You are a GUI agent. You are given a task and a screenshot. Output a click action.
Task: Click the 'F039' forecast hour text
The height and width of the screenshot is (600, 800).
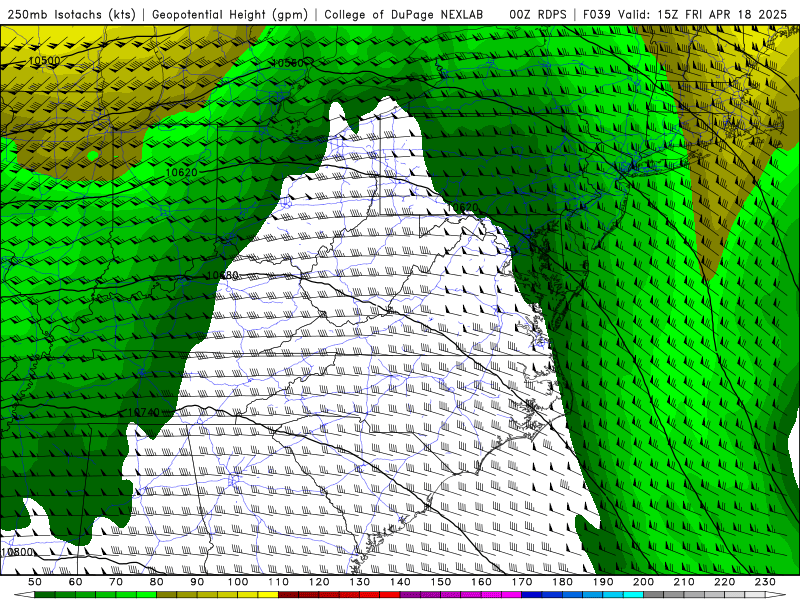pyautogui.click(x=598, y=14)
